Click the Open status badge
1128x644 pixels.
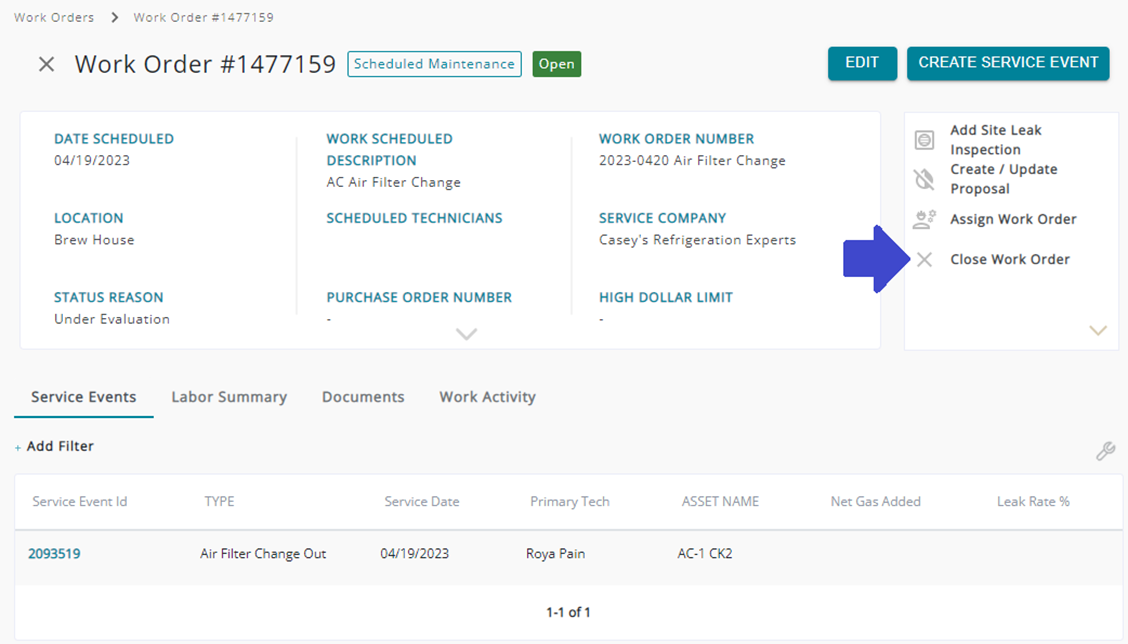(557, 64)
